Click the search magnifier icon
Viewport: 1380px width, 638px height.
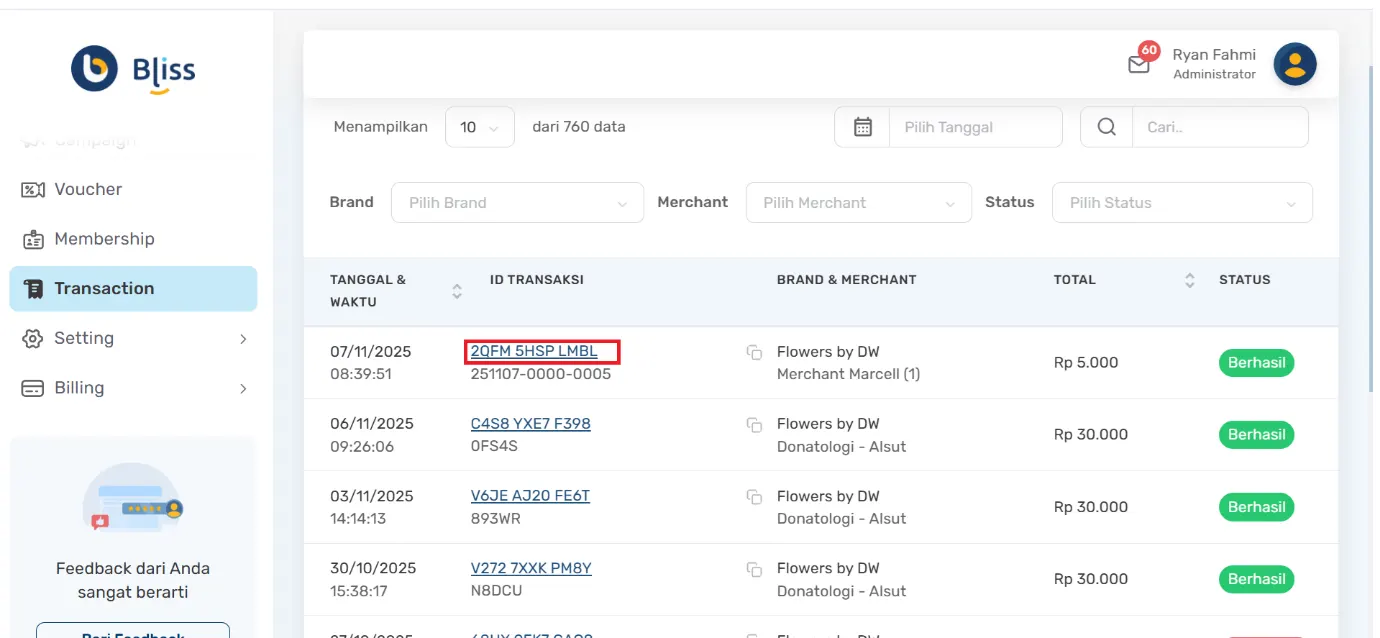pos(1106,127)
